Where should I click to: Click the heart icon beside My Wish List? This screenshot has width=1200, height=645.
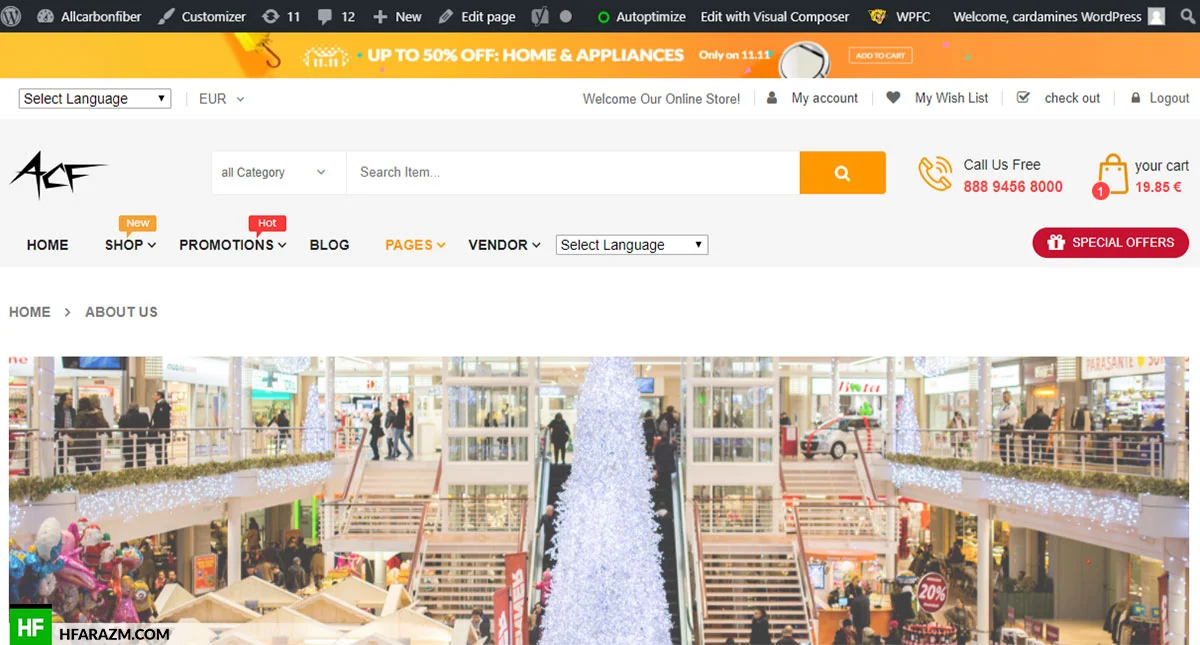894,98
